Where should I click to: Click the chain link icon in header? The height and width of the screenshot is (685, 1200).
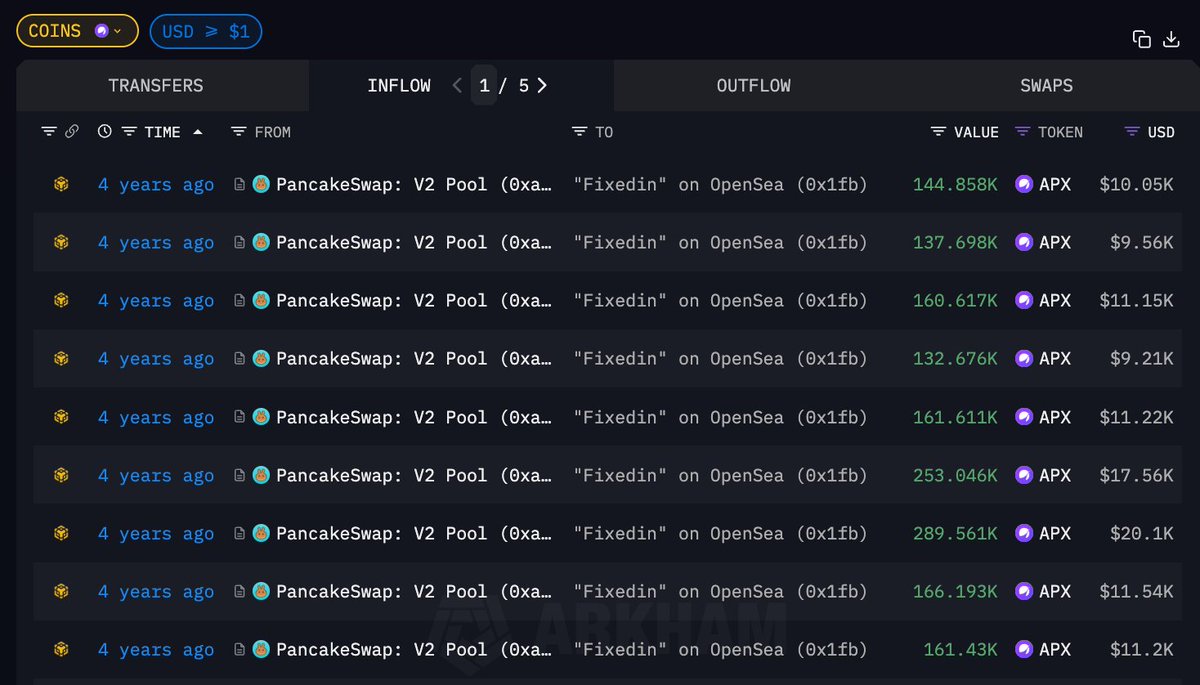point(72,132)
